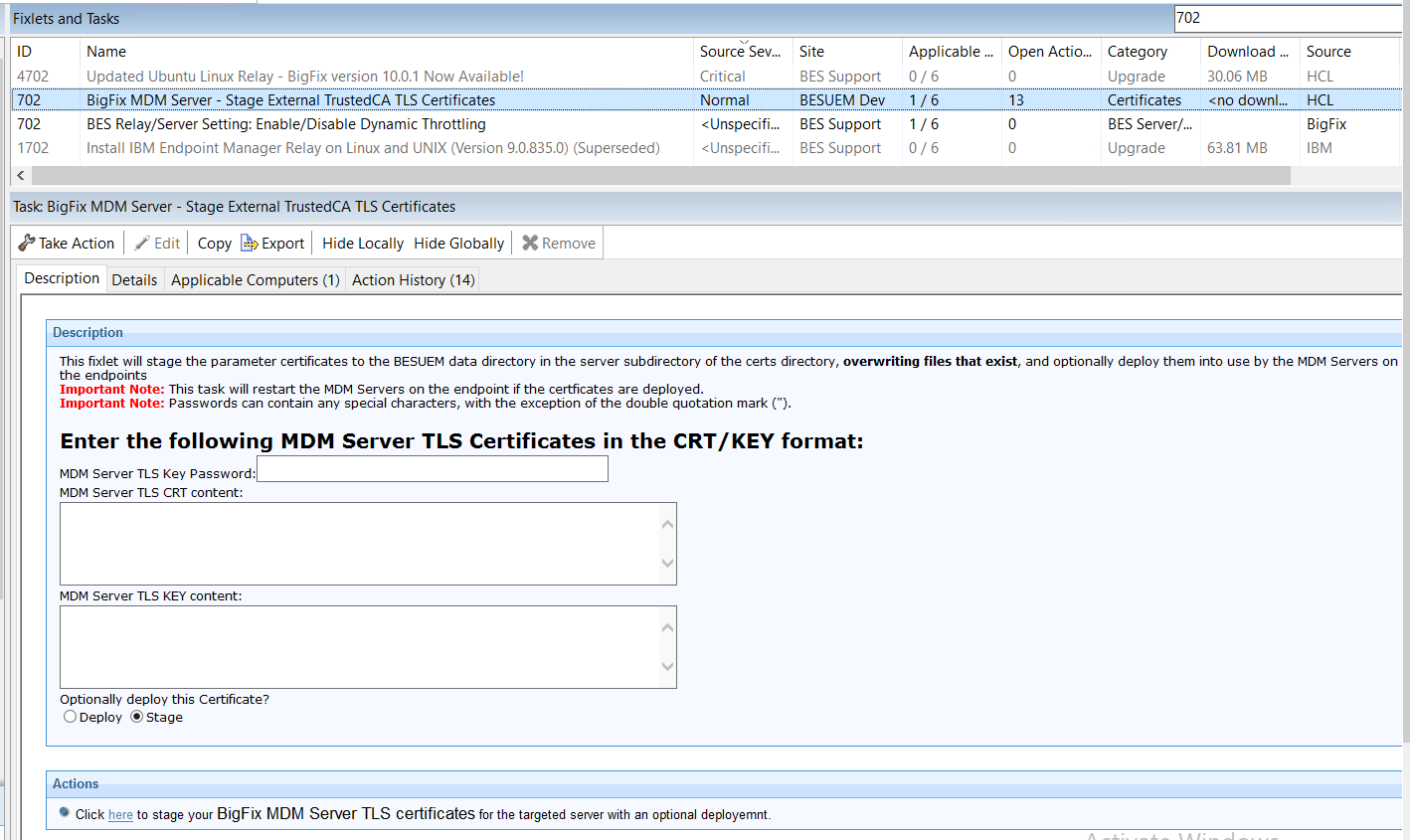Viewport: 1410px width, 840px height.
Task: Open the Action History (14) tab
Action: pyautogui.click(x=413, y=280)
